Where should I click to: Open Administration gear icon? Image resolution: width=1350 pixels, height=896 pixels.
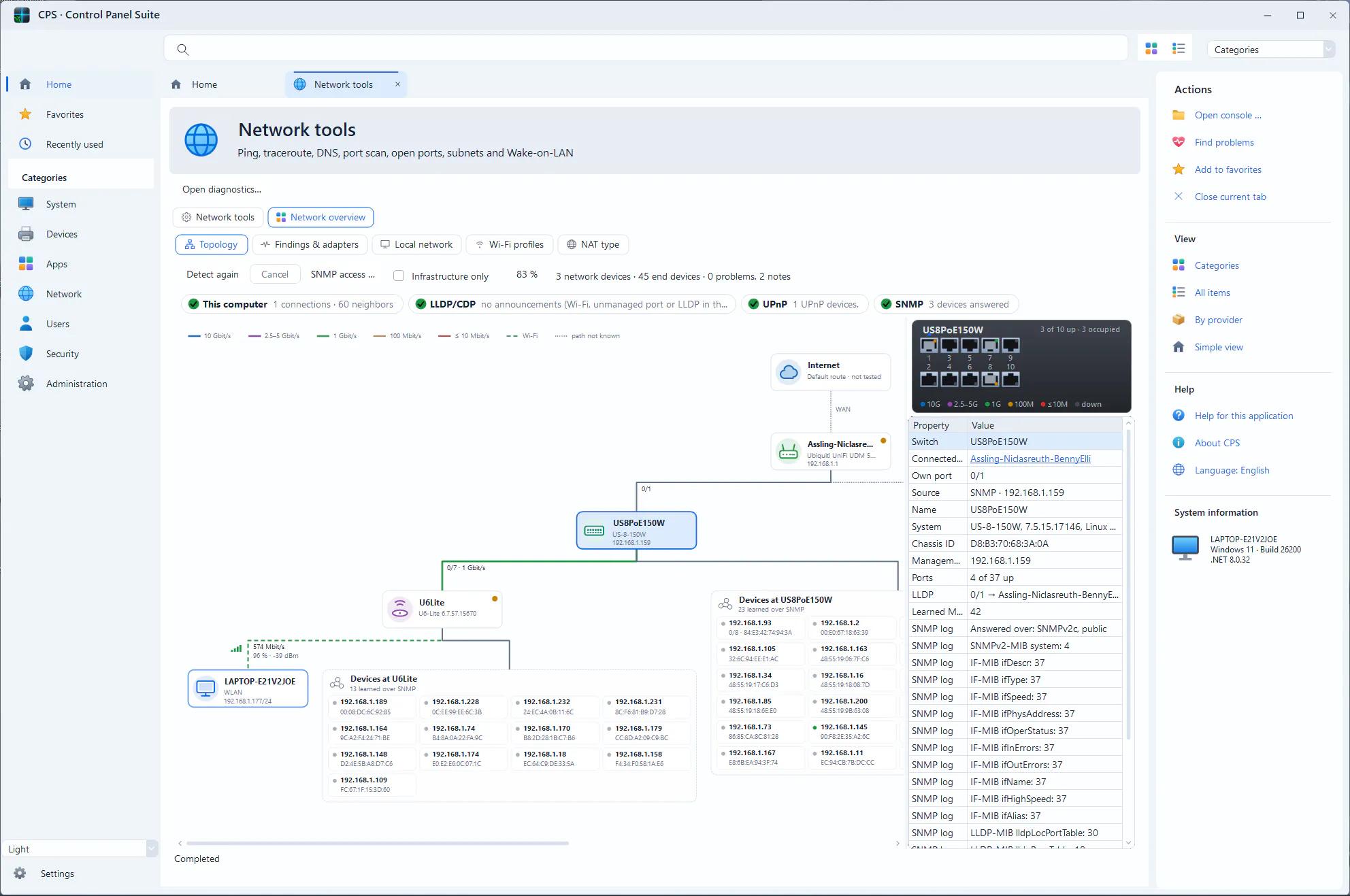point(26,384)
